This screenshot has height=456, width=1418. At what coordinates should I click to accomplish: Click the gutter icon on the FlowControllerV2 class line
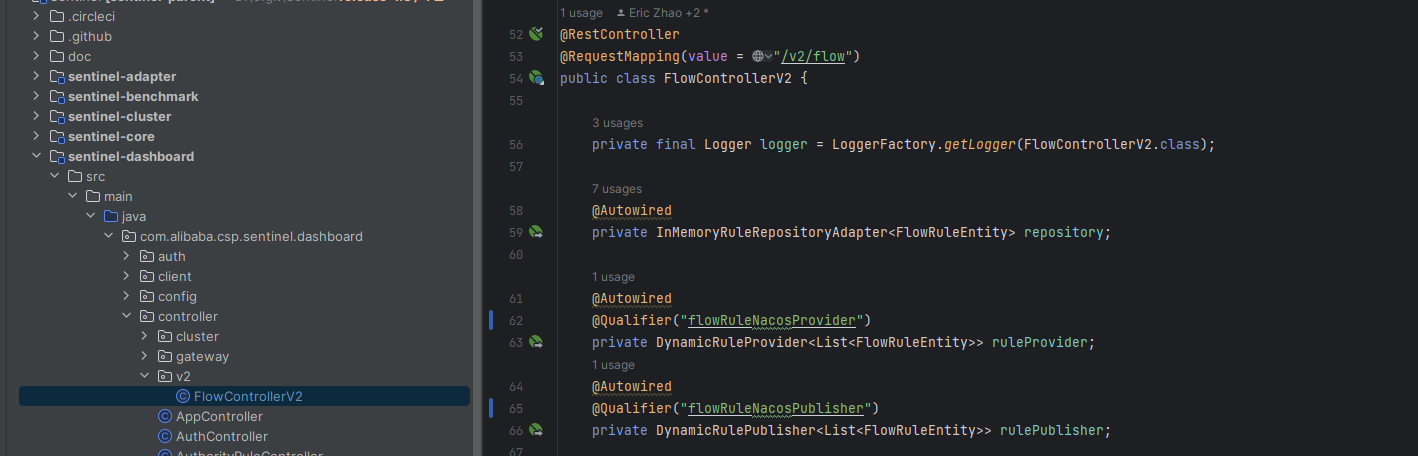tap(536, 78)
